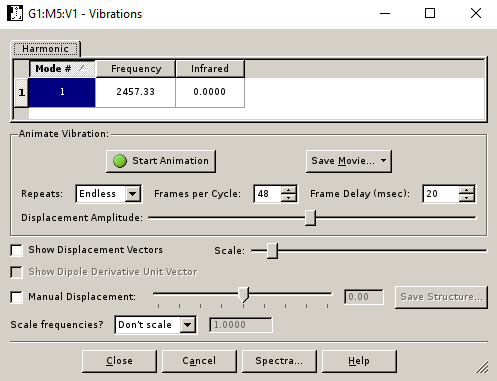497x381 pixels.
Task: Click the green Start Animation button
Action: point(161,161)
